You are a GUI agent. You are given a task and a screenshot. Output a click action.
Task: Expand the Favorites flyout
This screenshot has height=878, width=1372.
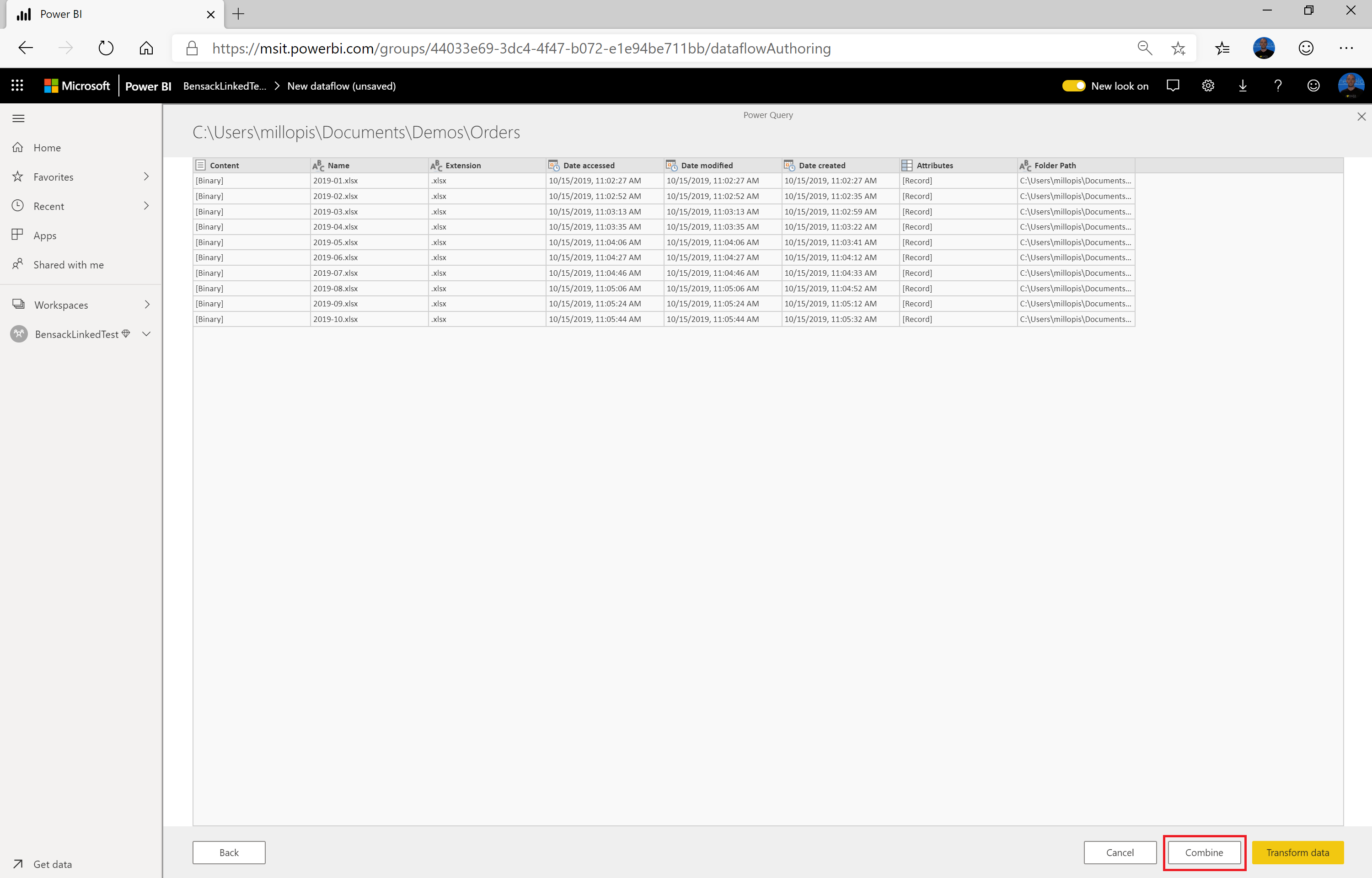point(146,177)
